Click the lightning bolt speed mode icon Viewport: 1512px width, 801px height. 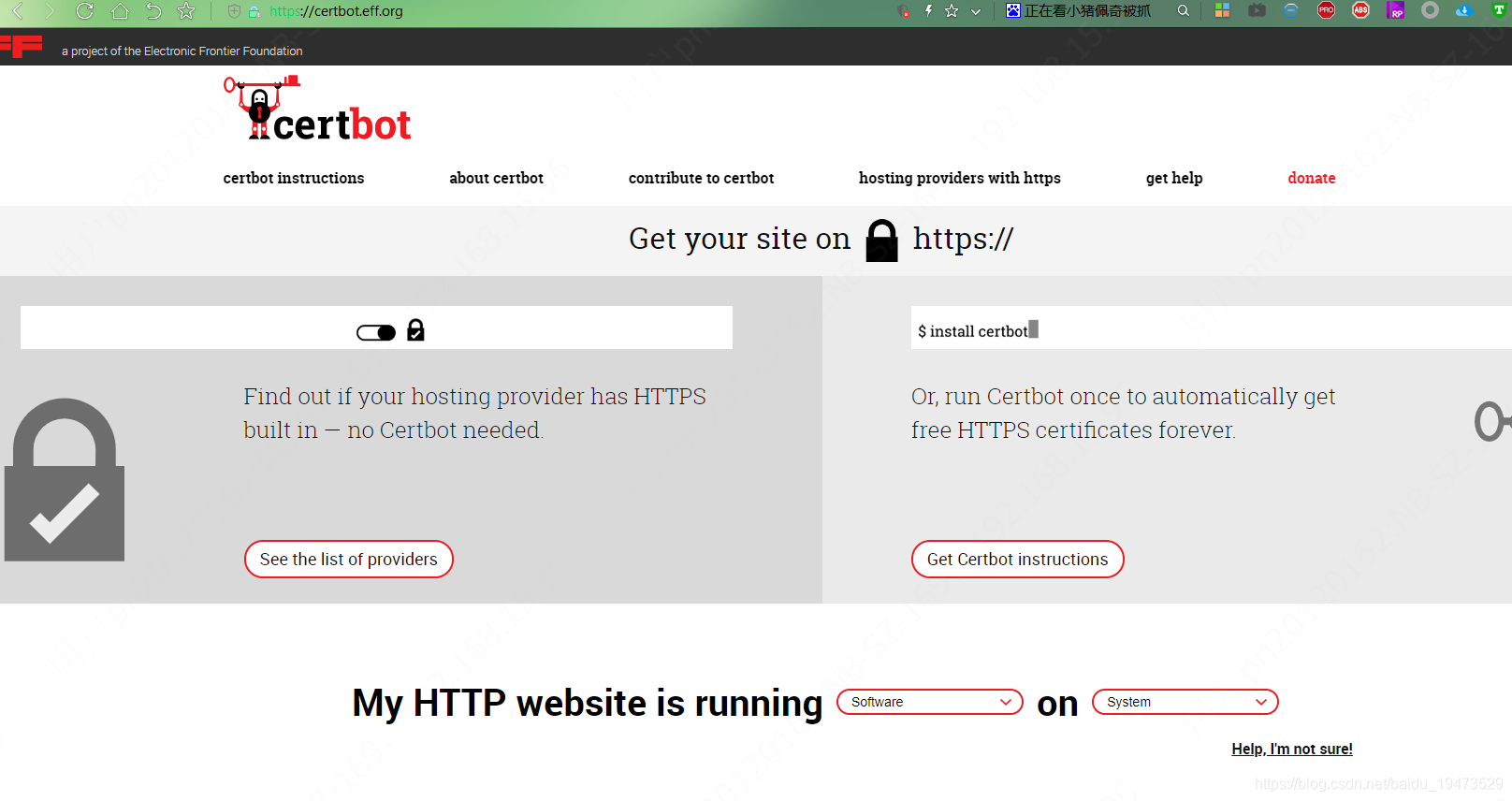point(928,11)
